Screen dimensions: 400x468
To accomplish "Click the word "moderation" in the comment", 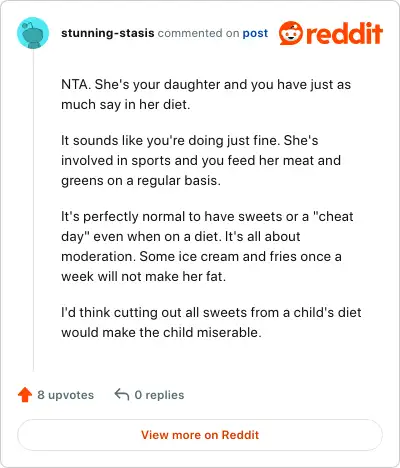I will point(98,257).
